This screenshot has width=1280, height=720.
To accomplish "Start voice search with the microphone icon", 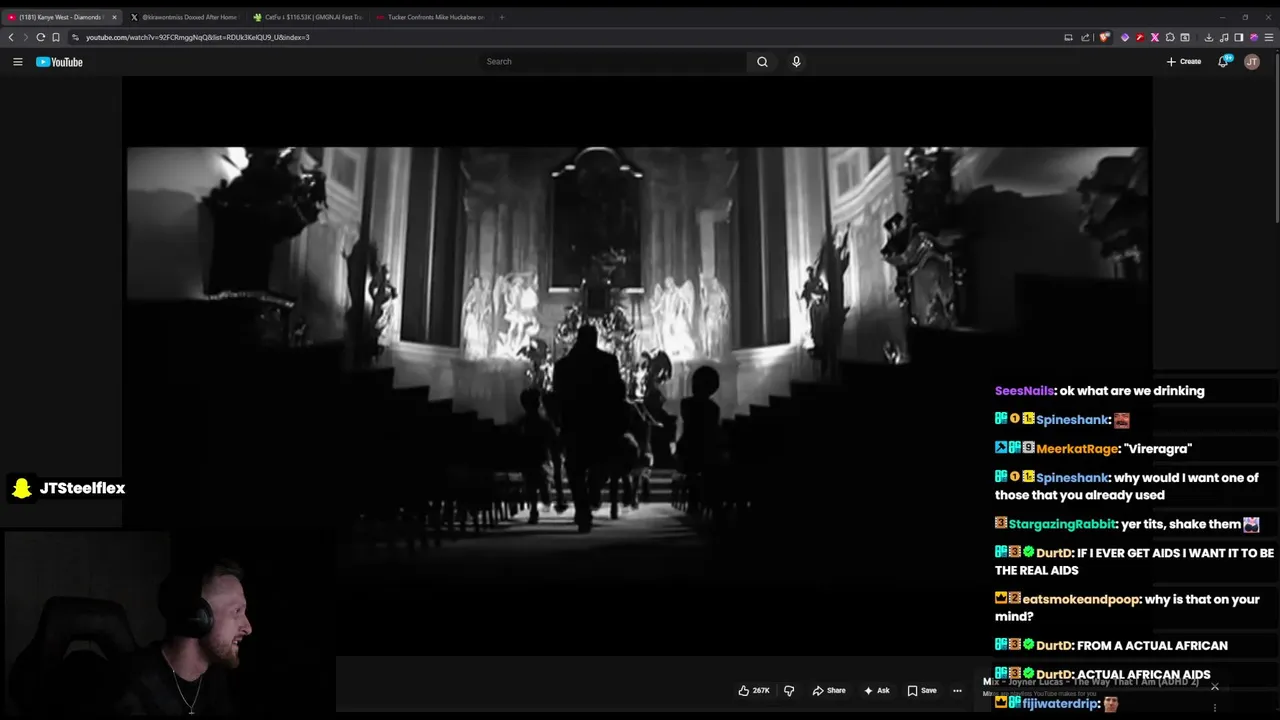I will (x=796, y=62).
